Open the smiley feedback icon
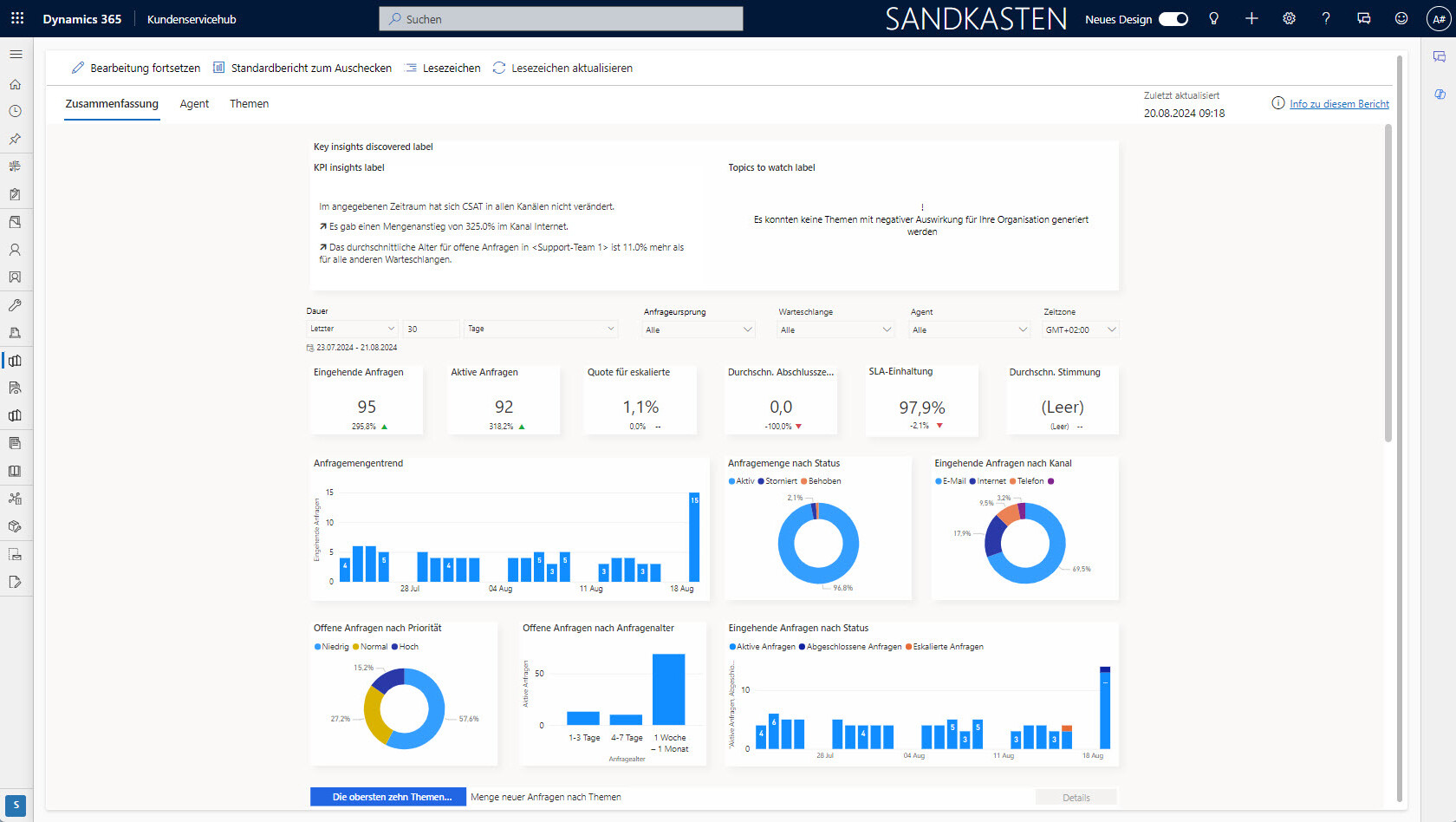Screen dimensions: 1456x822 tap(1401, 18)
